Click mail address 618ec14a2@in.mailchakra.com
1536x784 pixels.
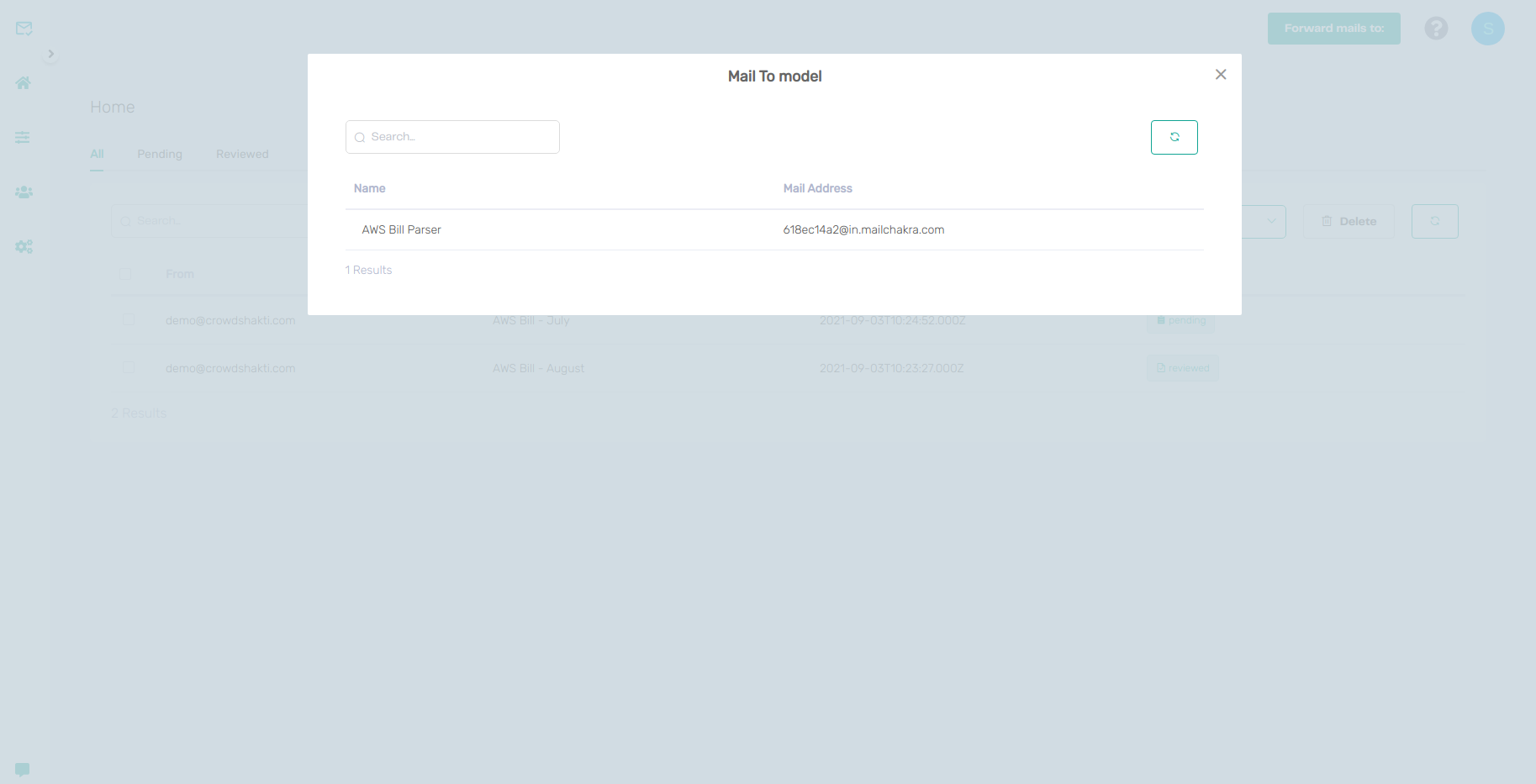click(863, 229)
